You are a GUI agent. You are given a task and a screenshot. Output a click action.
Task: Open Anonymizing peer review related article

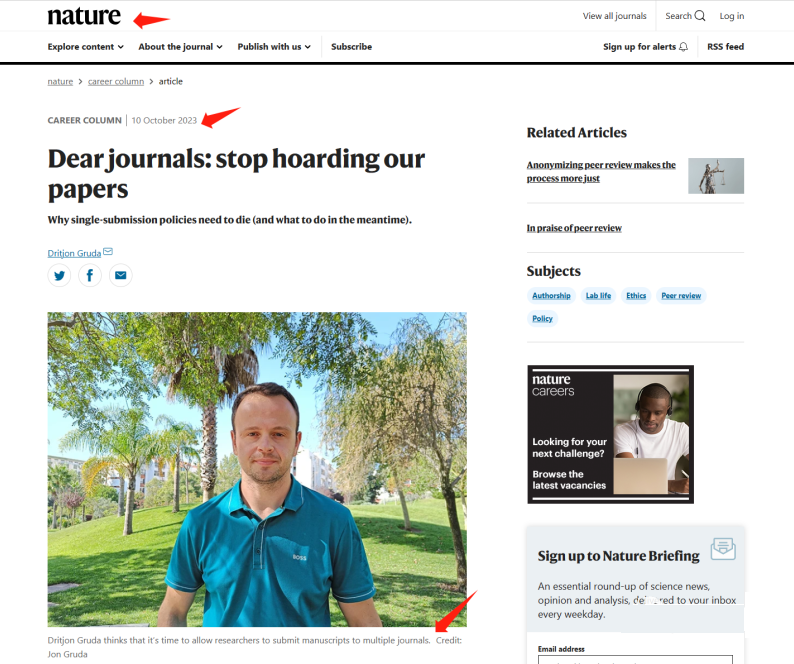(x=601, y=172)
